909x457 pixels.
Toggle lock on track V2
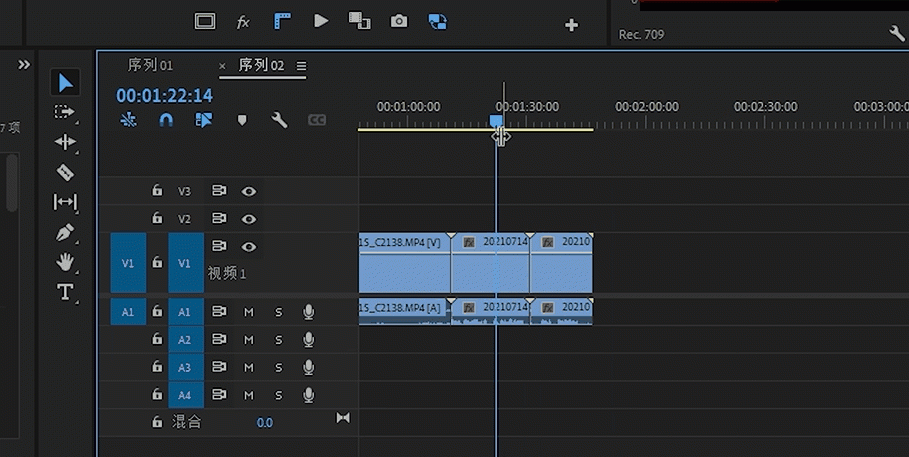(x=157, y=218)
